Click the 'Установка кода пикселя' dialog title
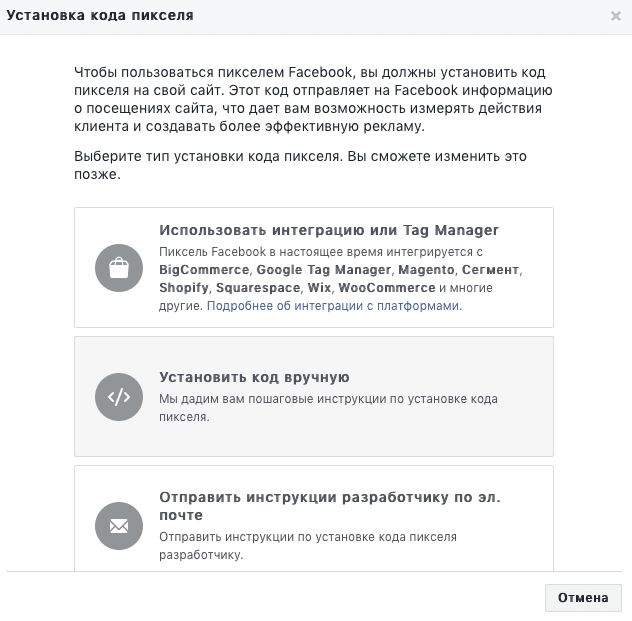This screenshot has width=632, height=621. (x=100, y=15)
